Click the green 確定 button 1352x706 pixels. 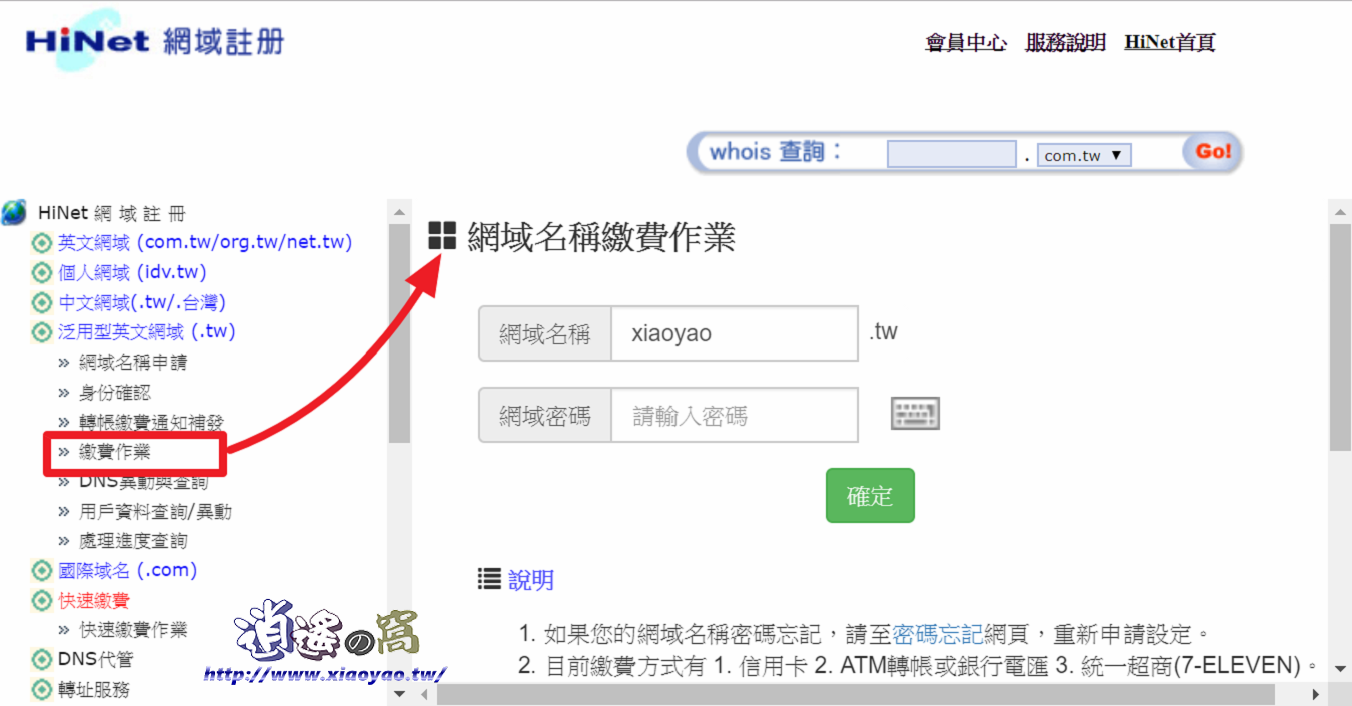[870, 495]
